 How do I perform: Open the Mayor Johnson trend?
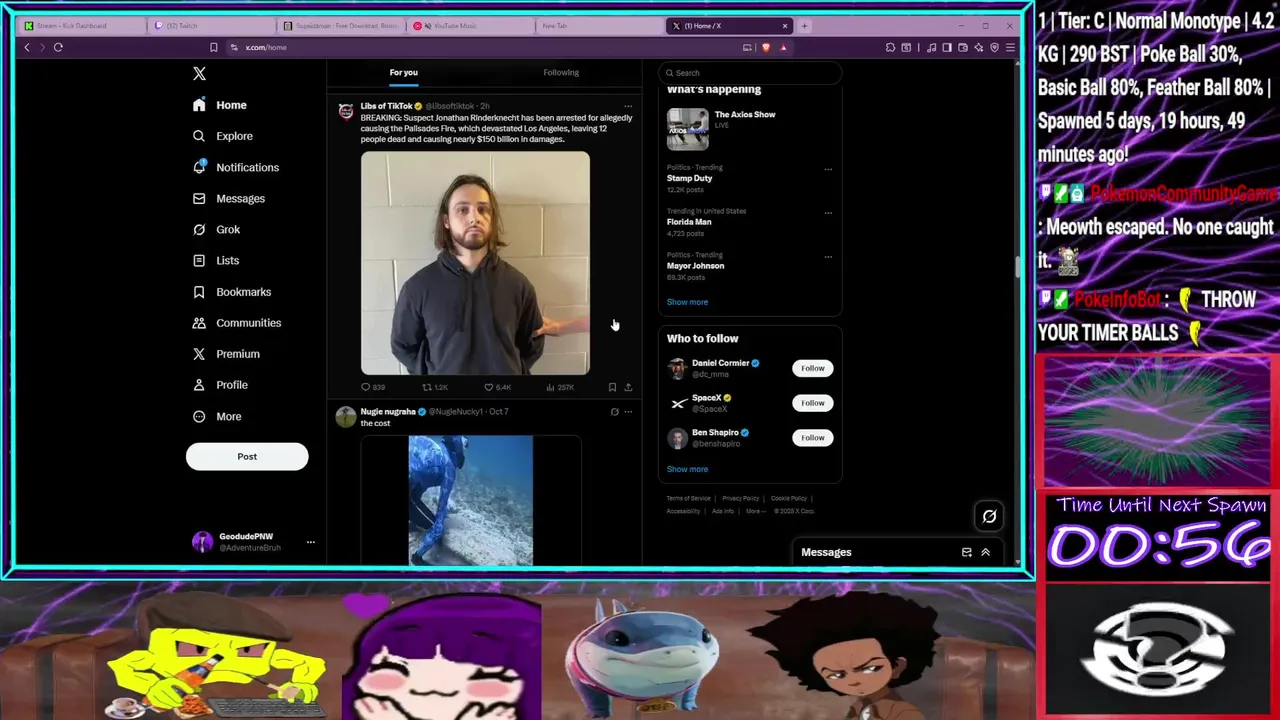[x=695, y=266]
